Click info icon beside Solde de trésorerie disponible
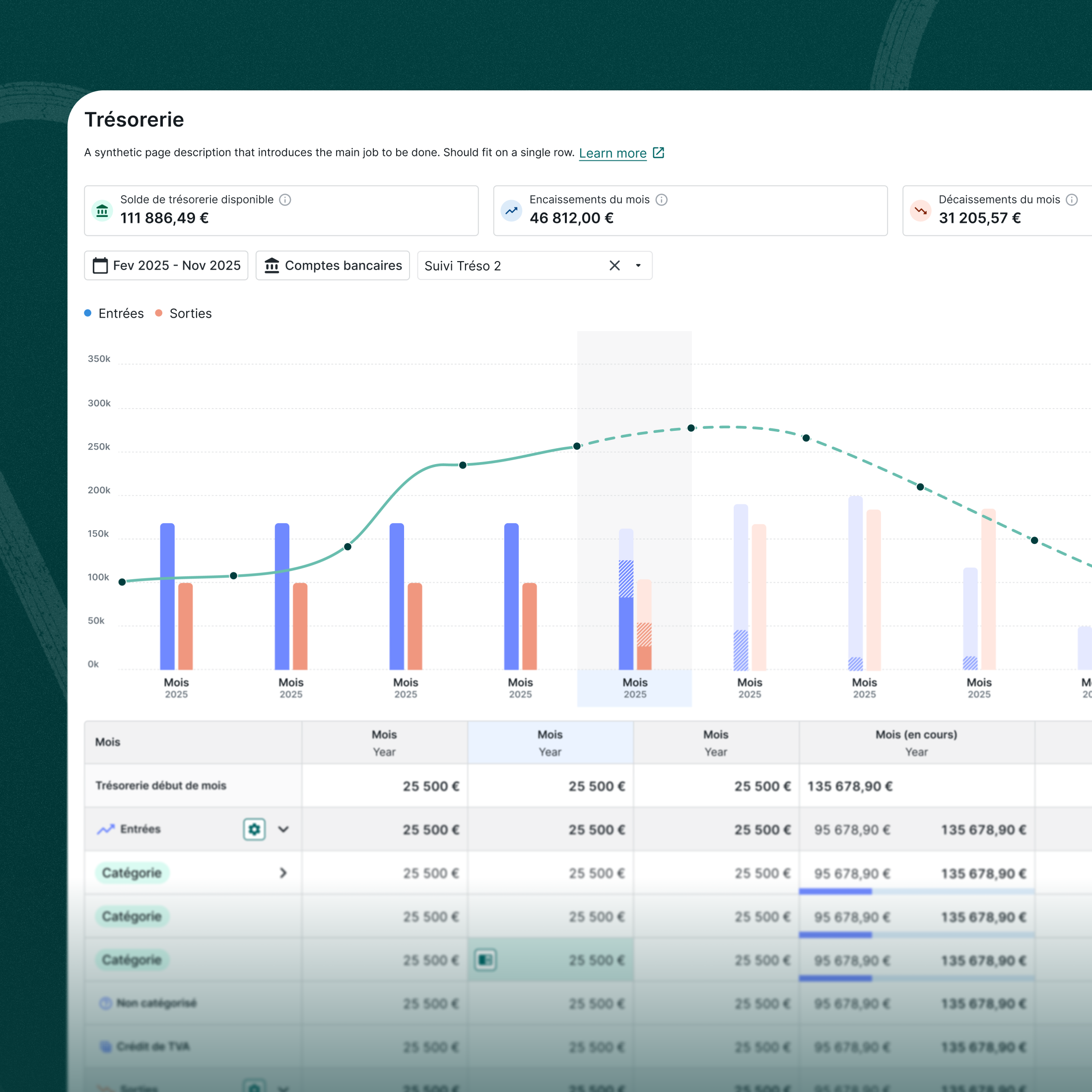The height and width of the screenshot is (1092, 1092). click(x=285, y=200)
